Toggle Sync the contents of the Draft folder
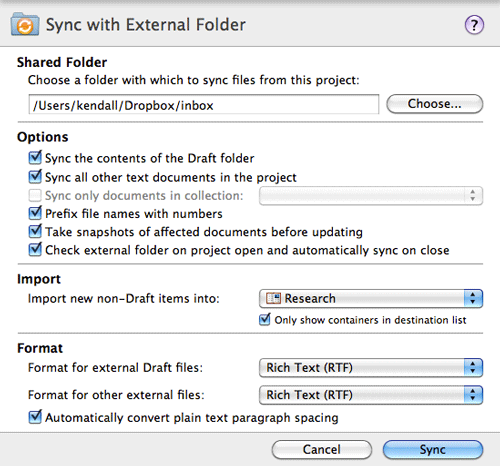 (35, 157)
